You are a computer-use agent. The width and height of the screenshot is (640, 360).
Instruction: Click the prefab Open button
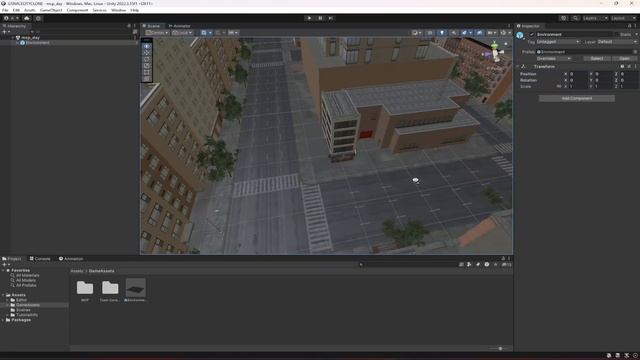click(x=624, y=58)
